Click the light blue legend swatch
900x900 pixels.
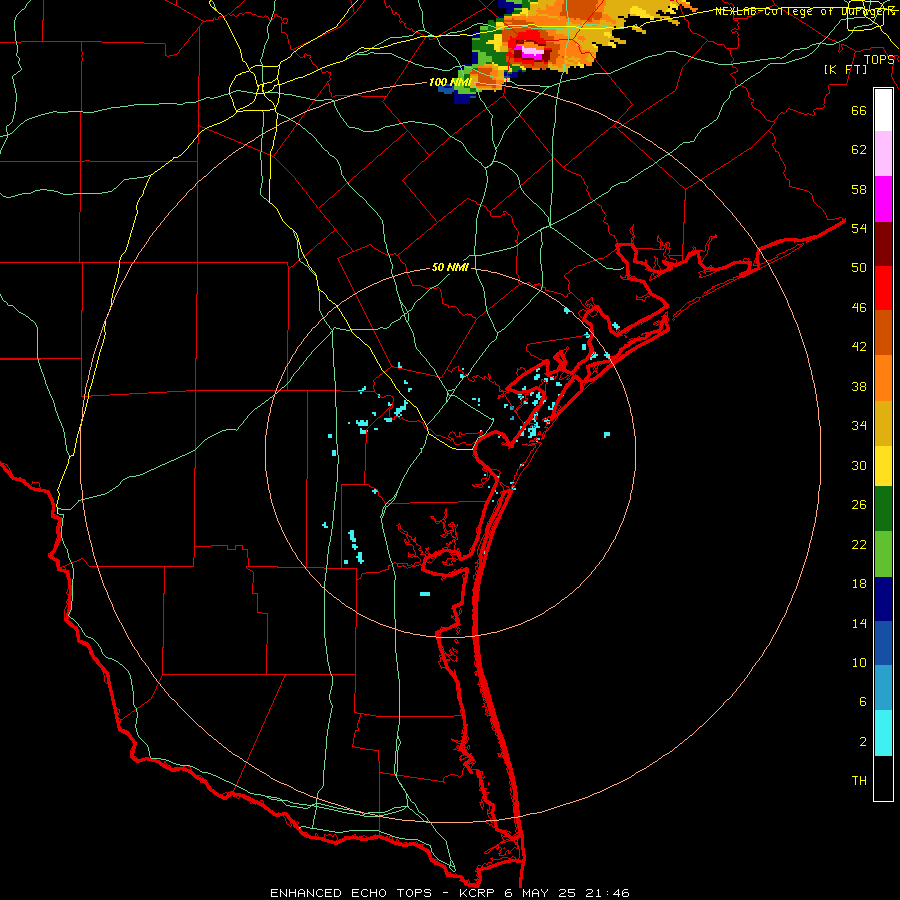click(883, 687)
